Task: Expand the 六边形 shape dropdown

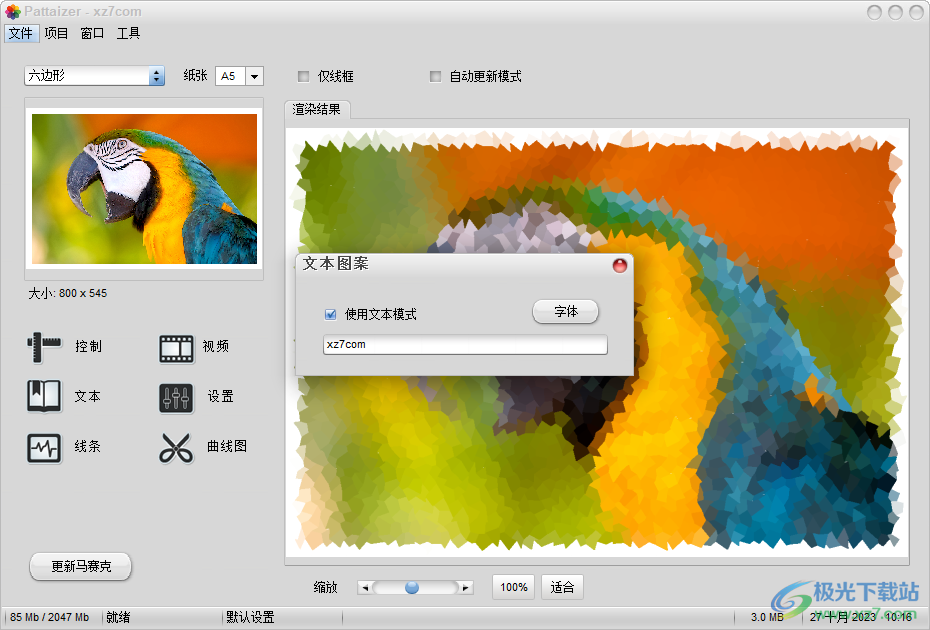Action: [156, 76]
